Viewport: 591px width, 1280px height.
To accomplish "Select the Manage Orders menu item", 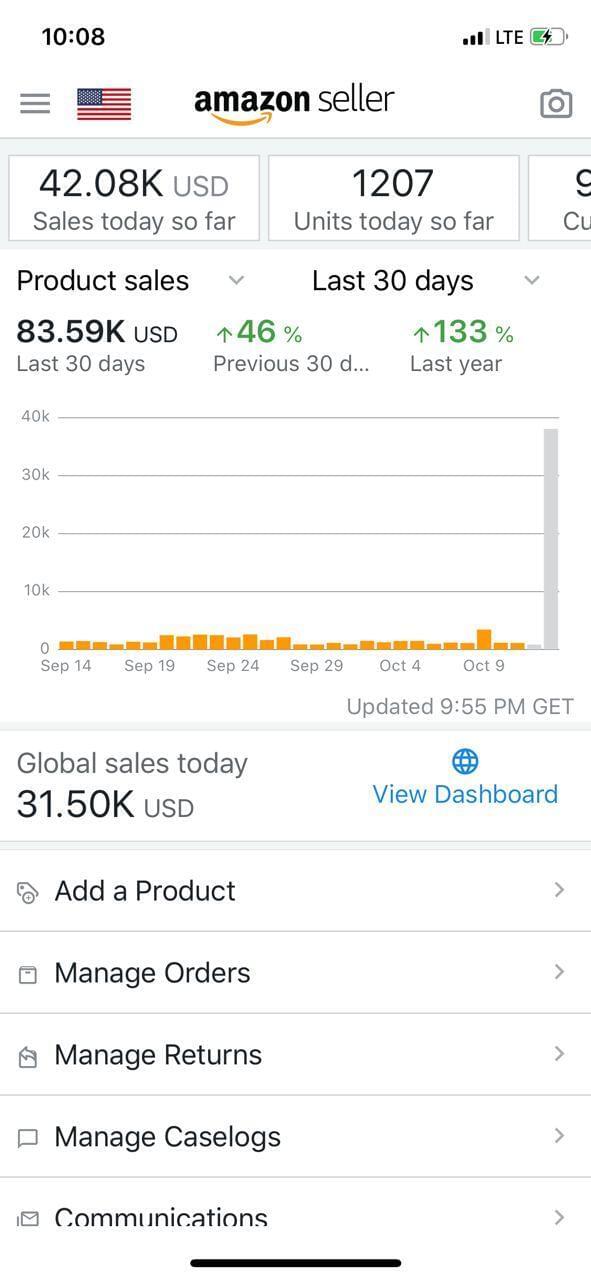I will pos(295,972).
